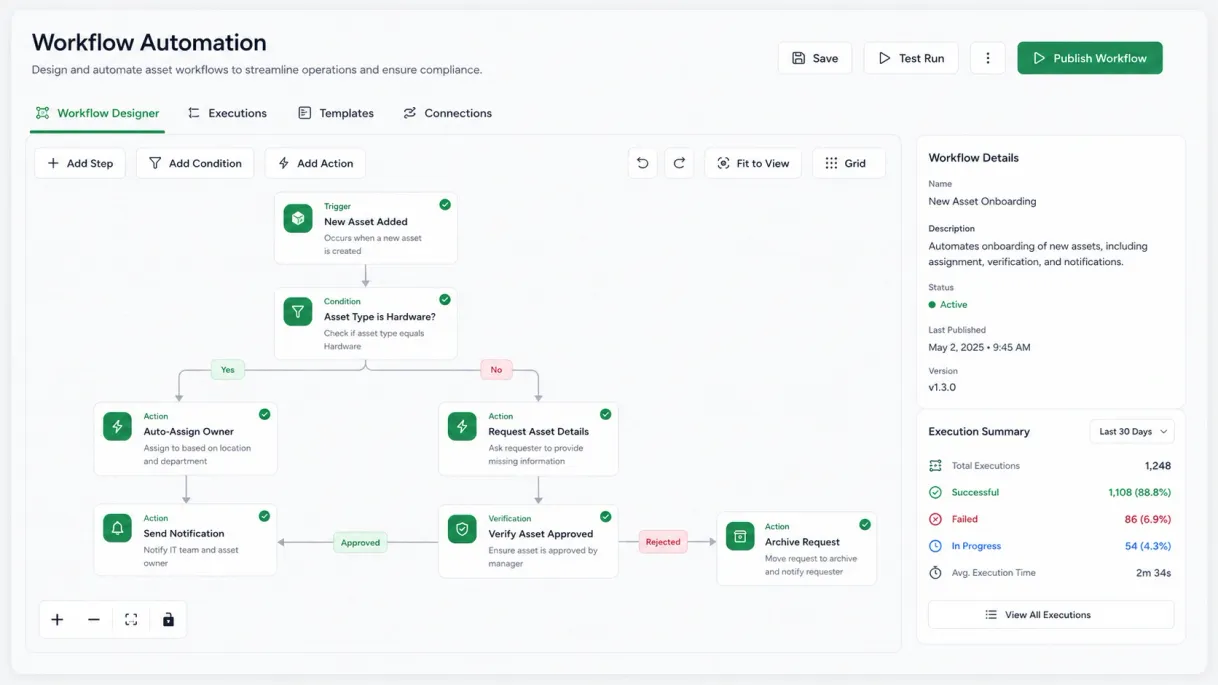Click Publish Workflow button

point(1090,58)
